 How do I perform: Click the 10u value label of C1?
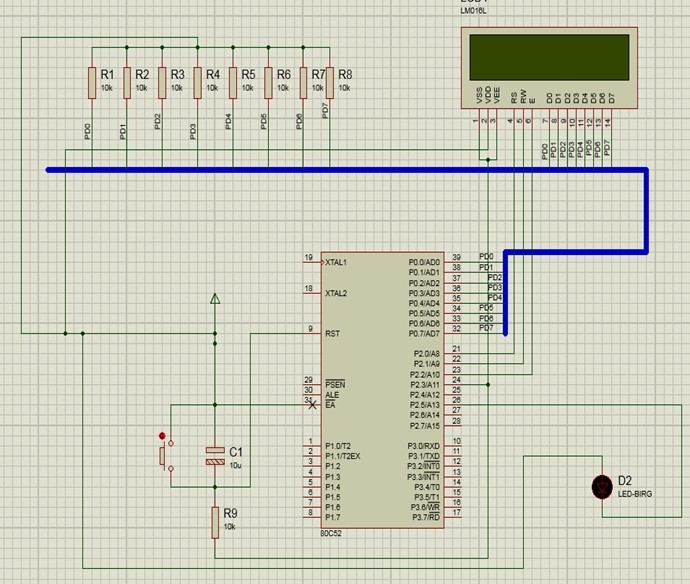click(x=235, y=466)
